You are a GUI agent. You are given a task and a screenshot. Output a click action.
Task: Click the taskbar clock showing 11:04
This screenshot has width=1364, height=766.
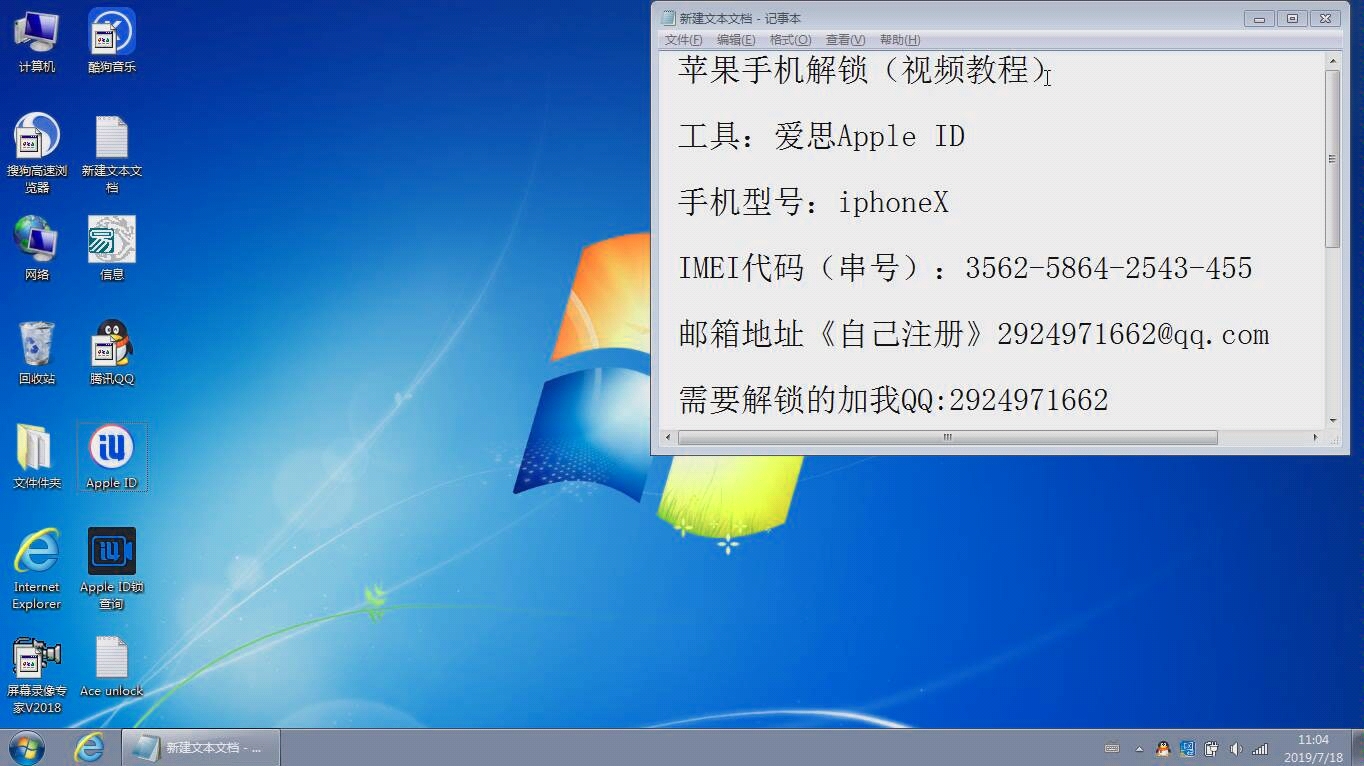click(x=1313, y=748)
